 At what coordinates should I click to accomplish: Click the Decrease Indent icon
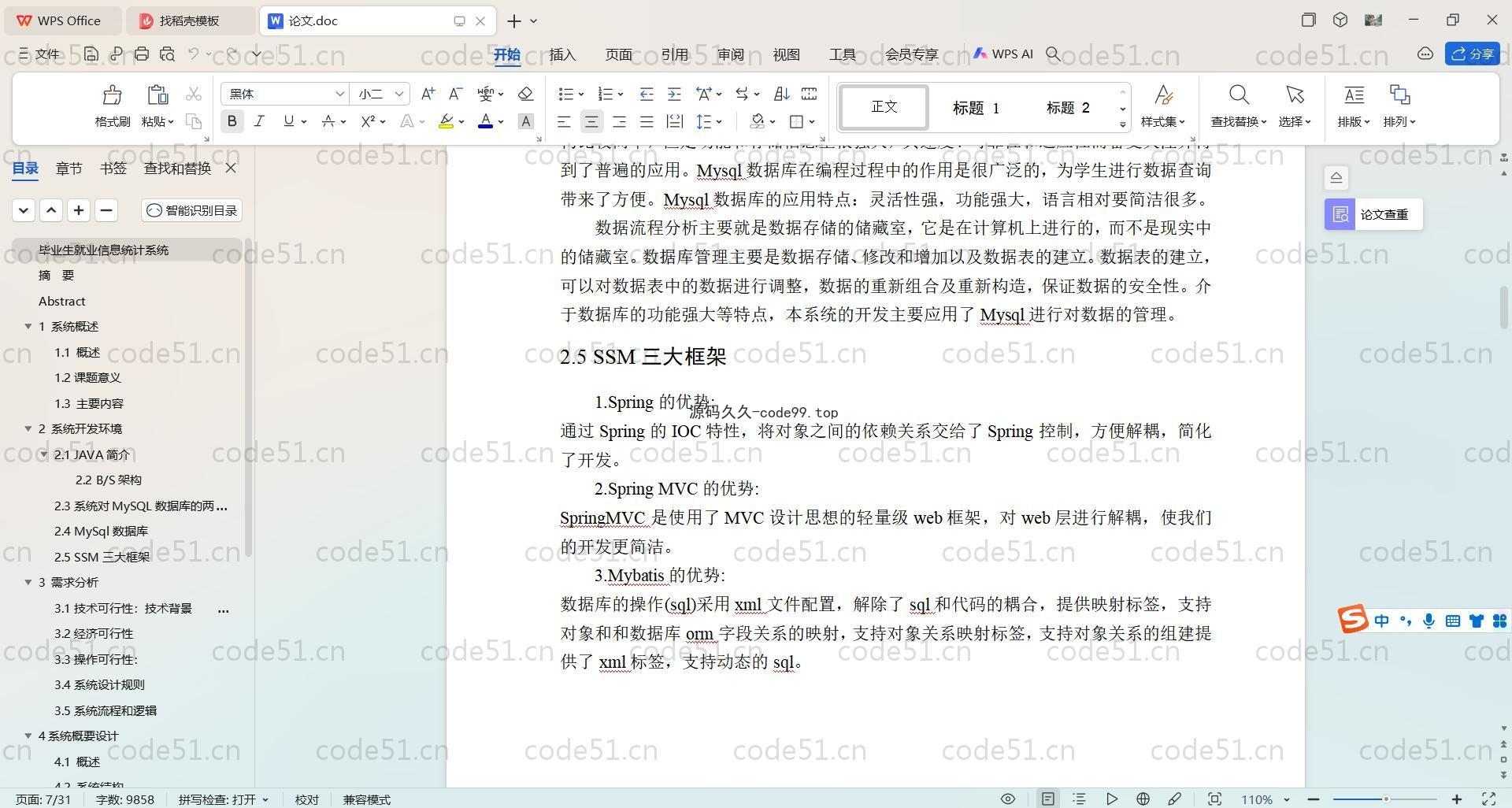[x=647, y=94]
